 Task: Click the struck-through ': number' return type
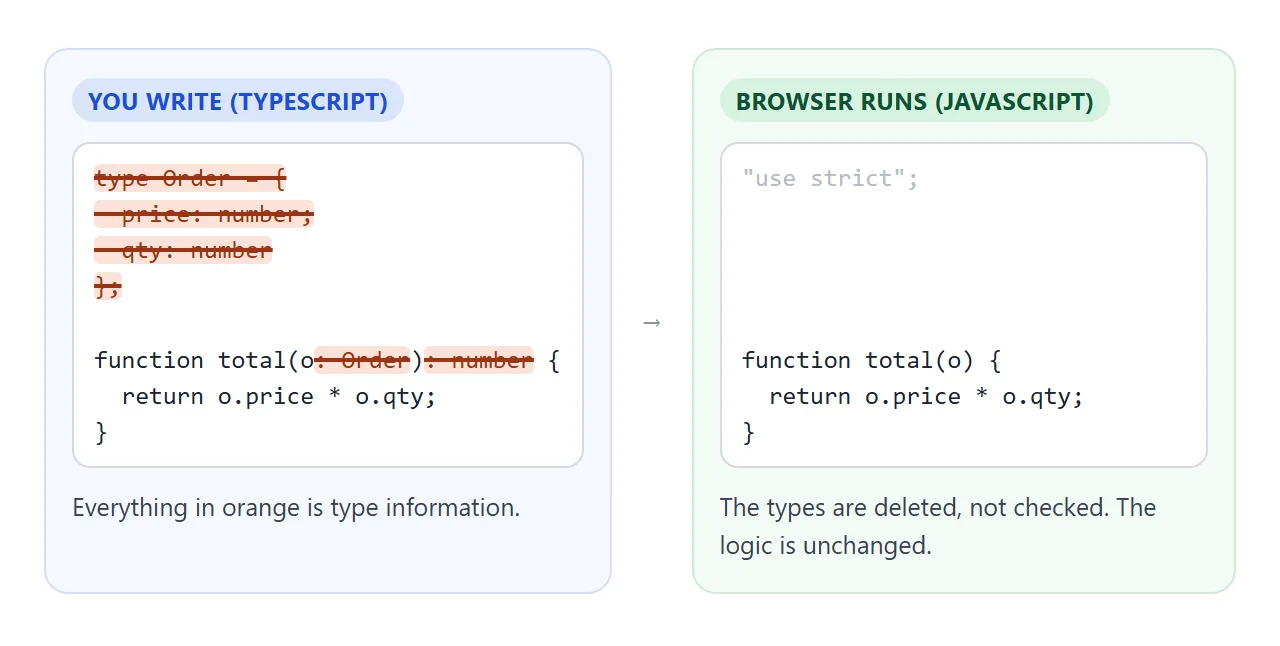click(479, 360)
